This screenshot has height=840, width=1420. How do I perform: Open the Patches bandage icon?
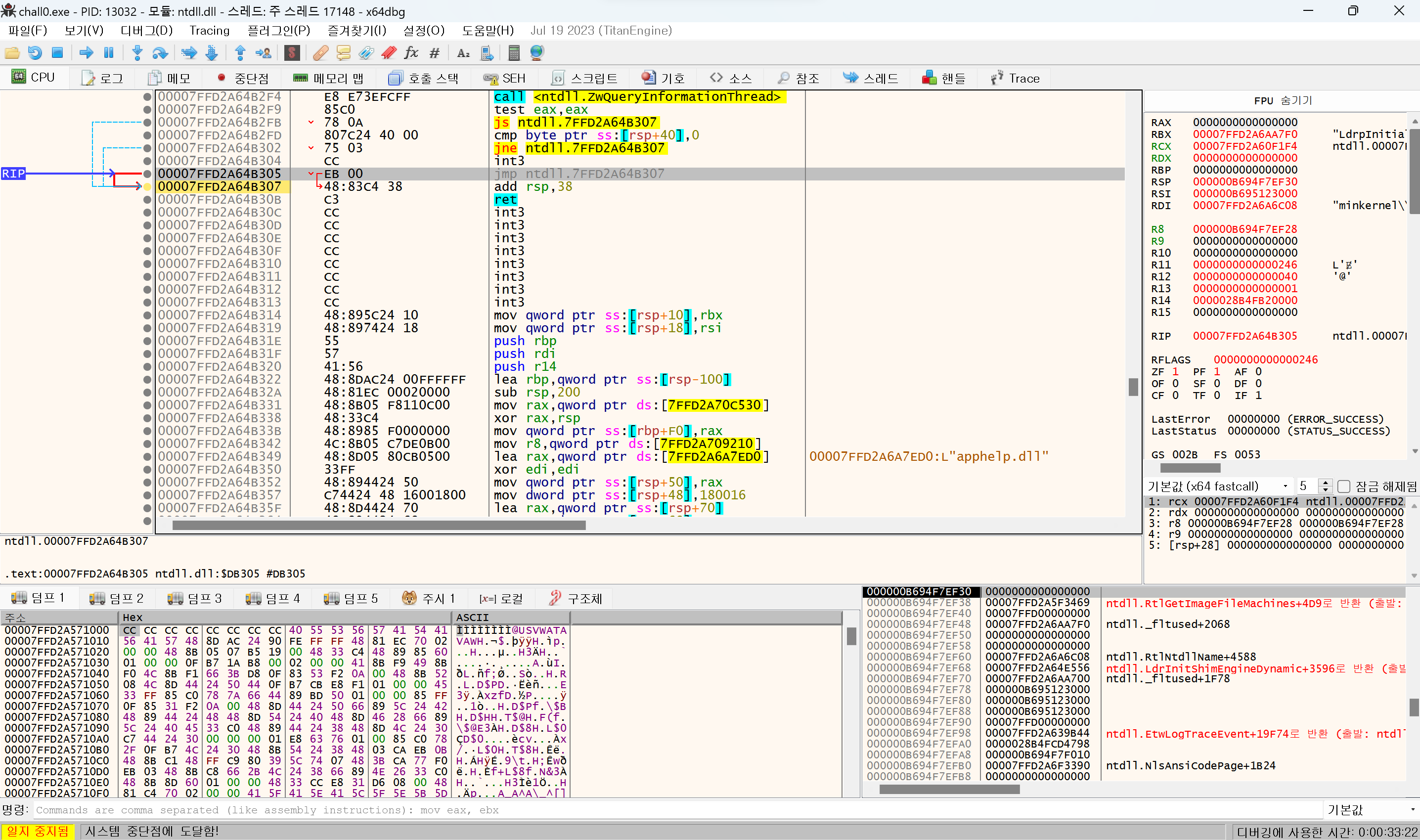320,53
